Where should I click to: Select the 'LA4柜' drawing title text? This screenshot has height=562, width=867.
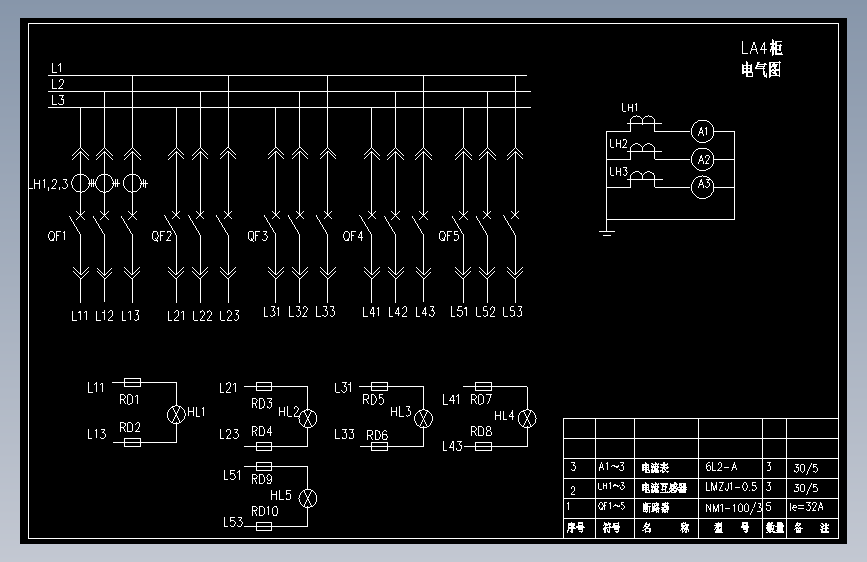click(762, 48)
